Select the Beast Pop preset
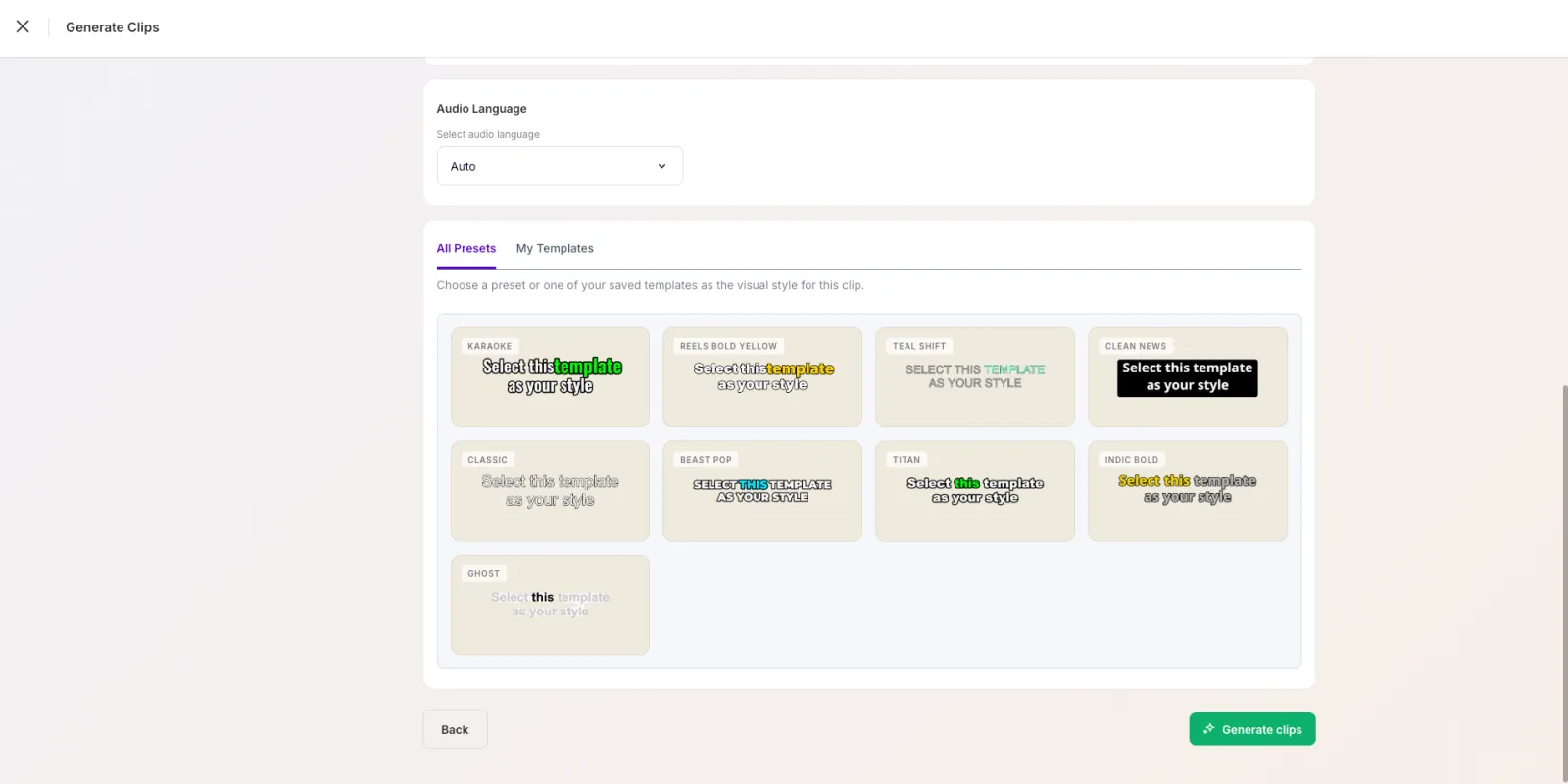Image resolution: width=1568 pixels, height=784 pixels. tap(762, 491)
